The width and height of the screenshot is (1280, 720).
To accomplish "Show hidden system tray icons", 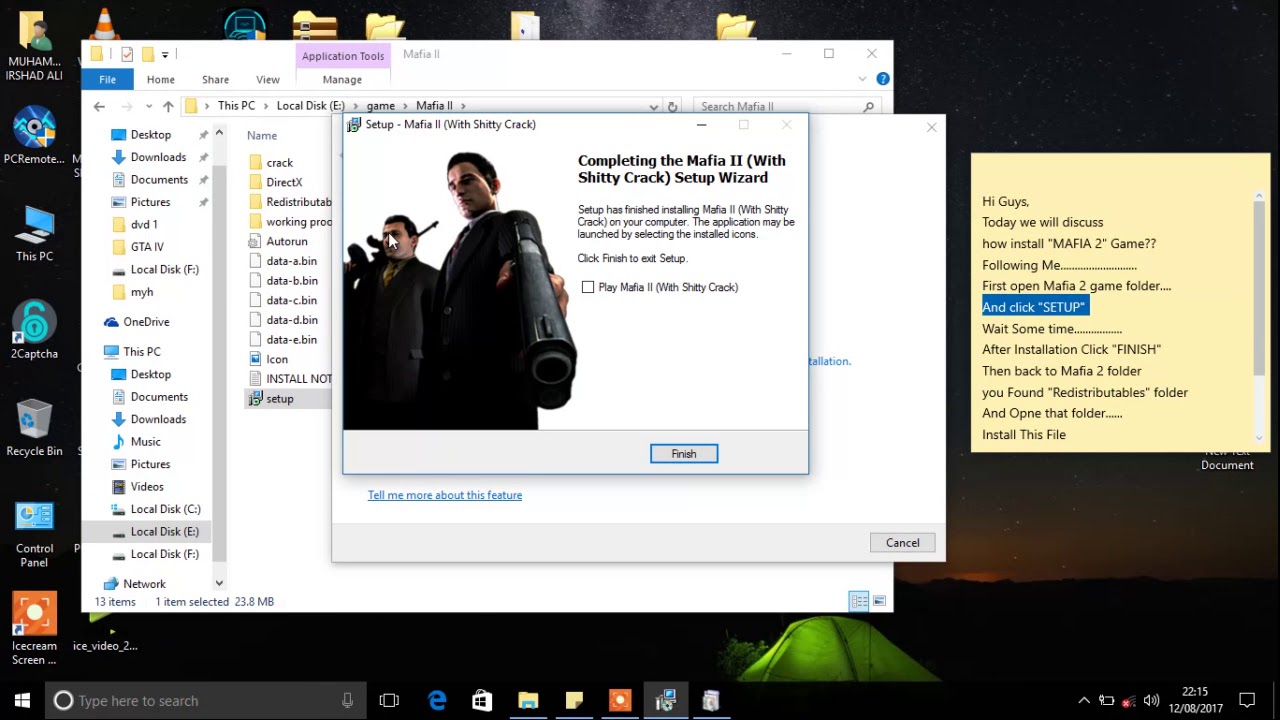I will [x=1083, y=701].
